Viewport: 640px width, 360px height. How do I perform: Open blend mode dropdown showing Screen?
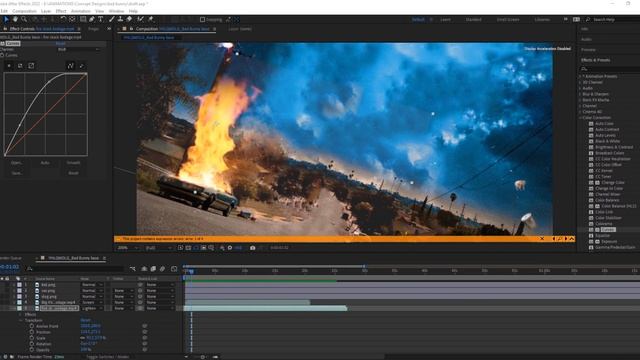pos(92,302)
